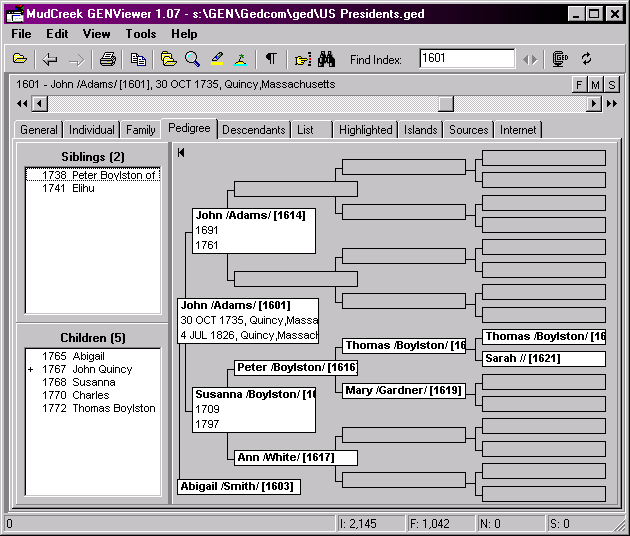Click the back arrow navigation icon
This screenshot has width=630, height=536.
[x=49, y=59]
